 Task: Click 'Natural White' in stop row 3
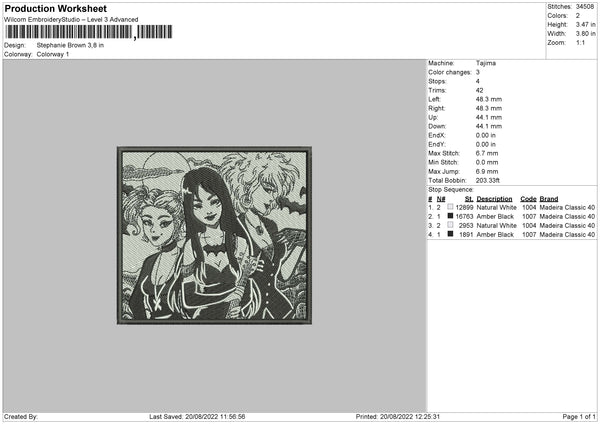pos(496,226)
